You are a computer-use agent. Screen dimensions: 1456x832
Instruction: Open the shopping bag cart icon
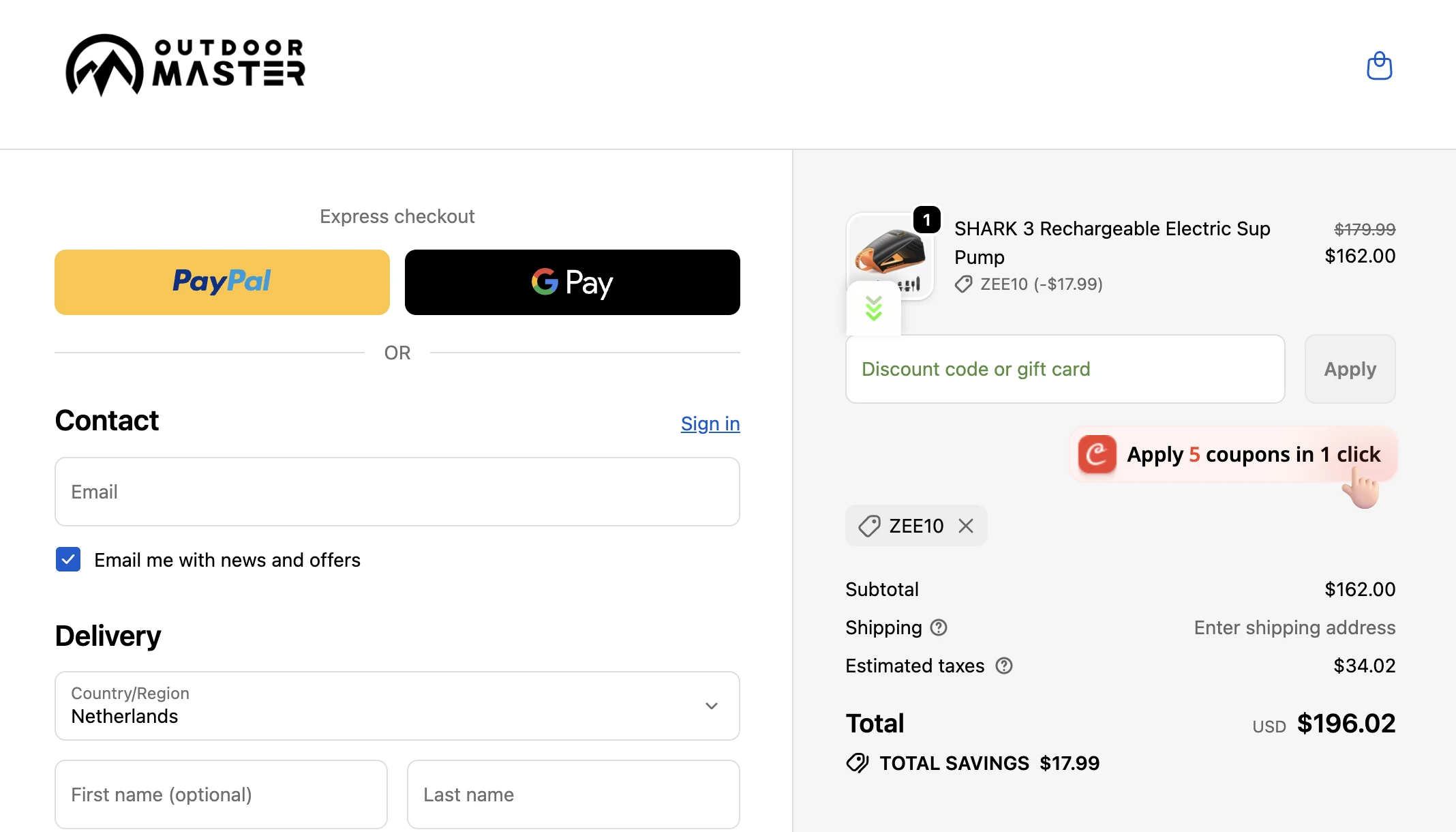(x=1379, y=66)
